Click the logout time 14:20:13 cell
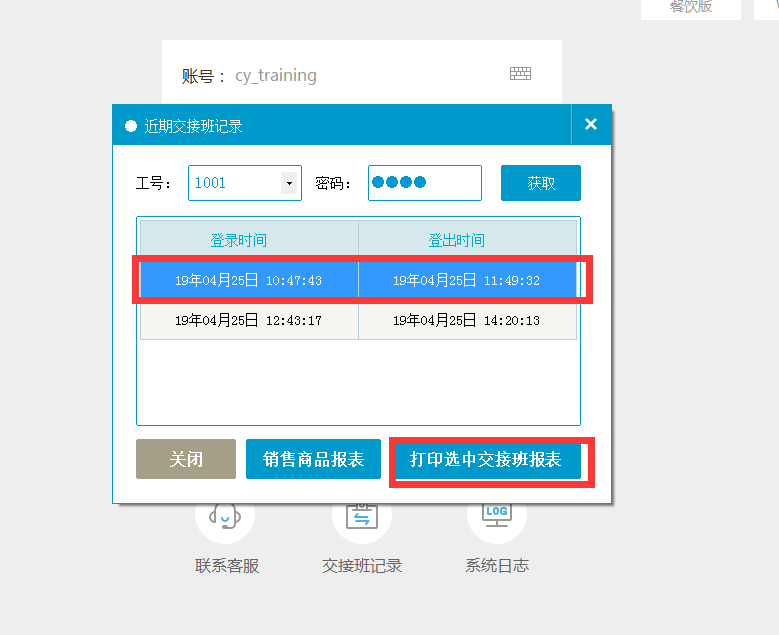 coord(467,320)
